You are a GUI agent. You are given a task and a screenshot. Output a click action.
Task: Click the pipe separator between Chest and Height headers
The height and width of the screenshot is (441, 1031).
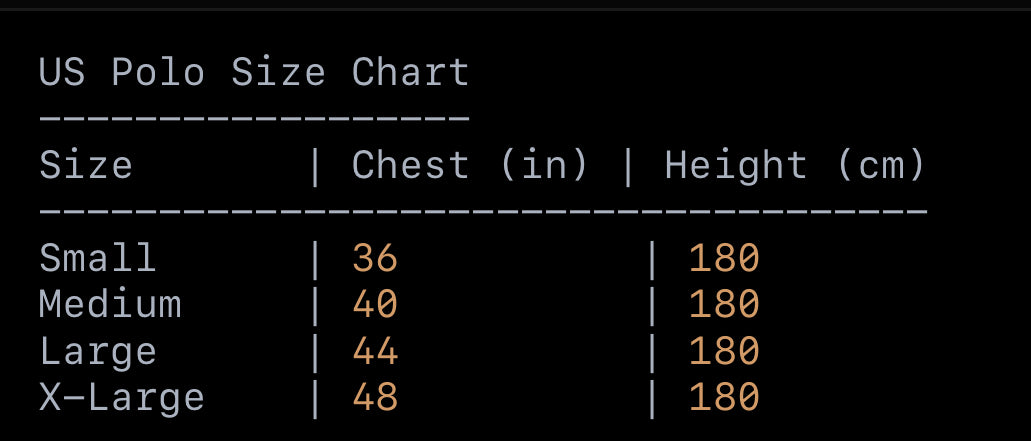pos(628,166)
